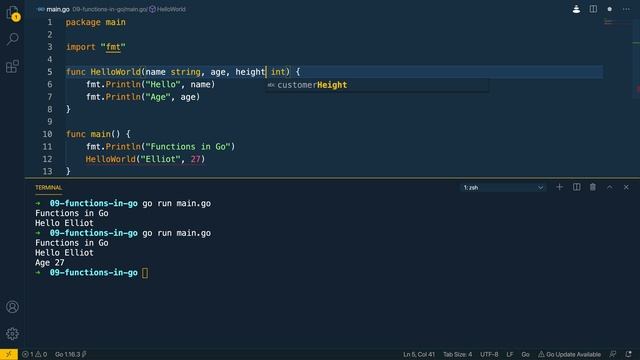Open the editor More Actions ellipsis
The height and width of the screenshot is (360, 640).
[x=626, y=9]
